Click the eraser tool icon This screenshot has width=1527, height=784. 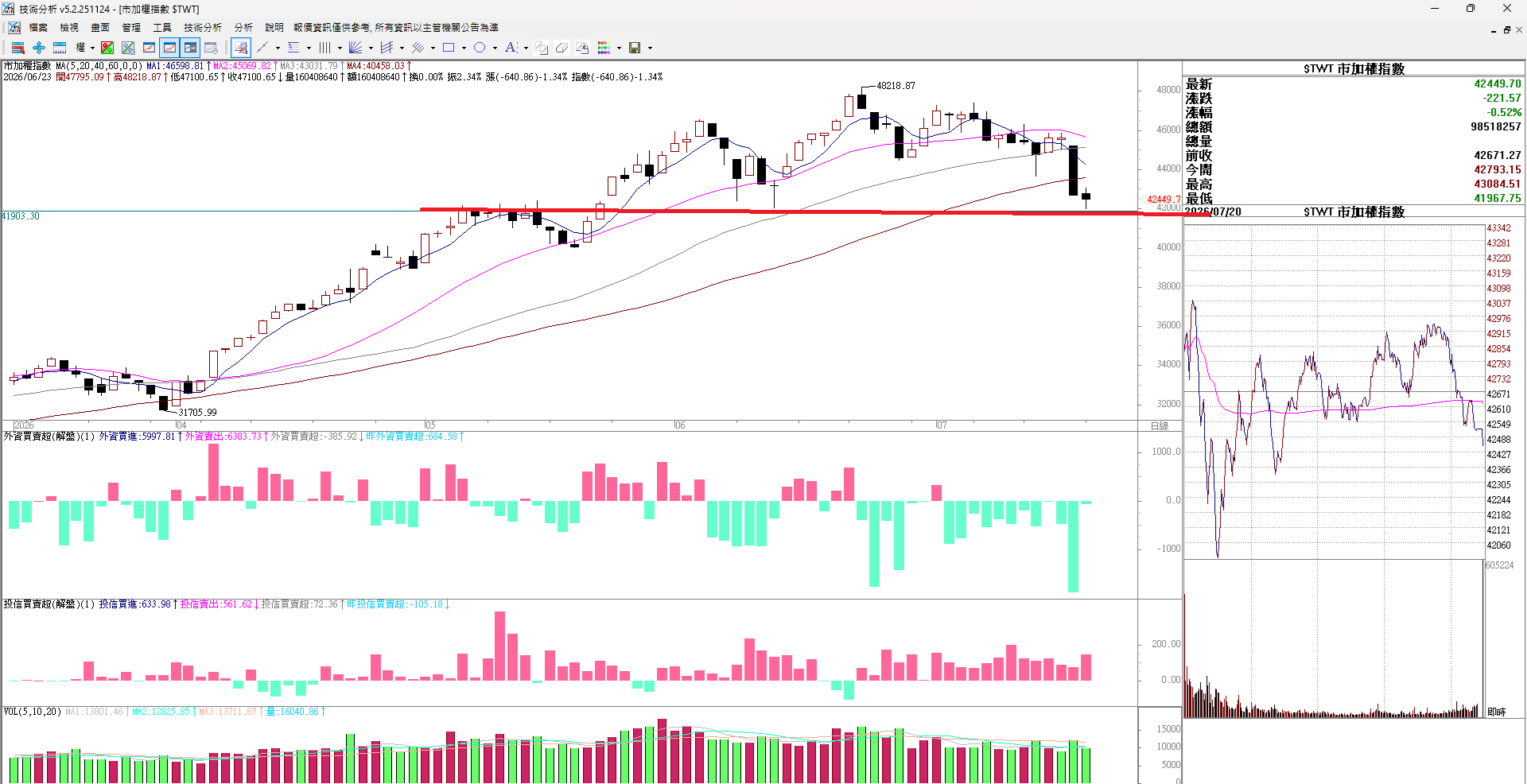tap(561, 48)
